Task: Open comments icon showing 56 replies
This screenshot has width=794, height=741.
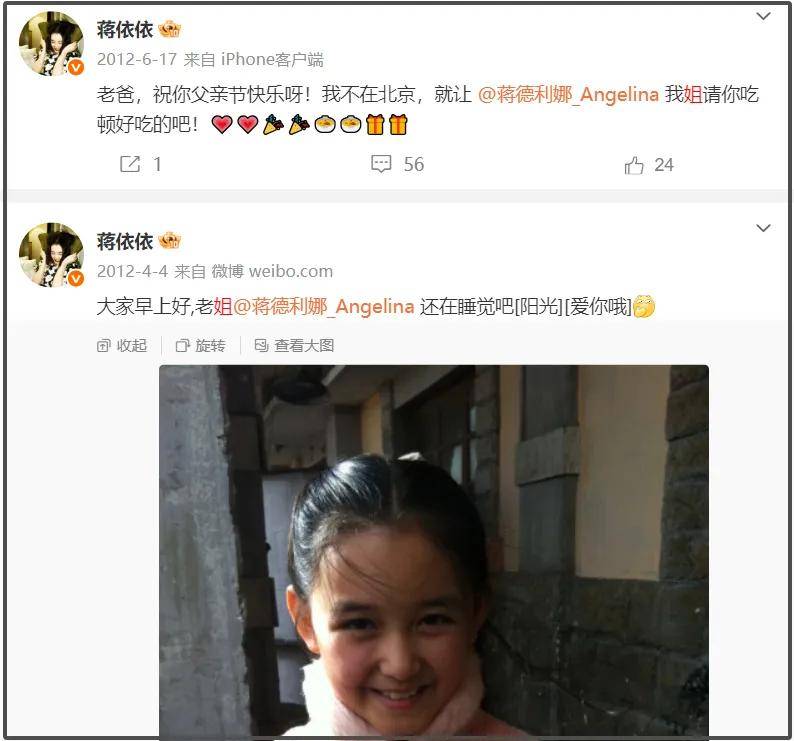Action: 381,164
